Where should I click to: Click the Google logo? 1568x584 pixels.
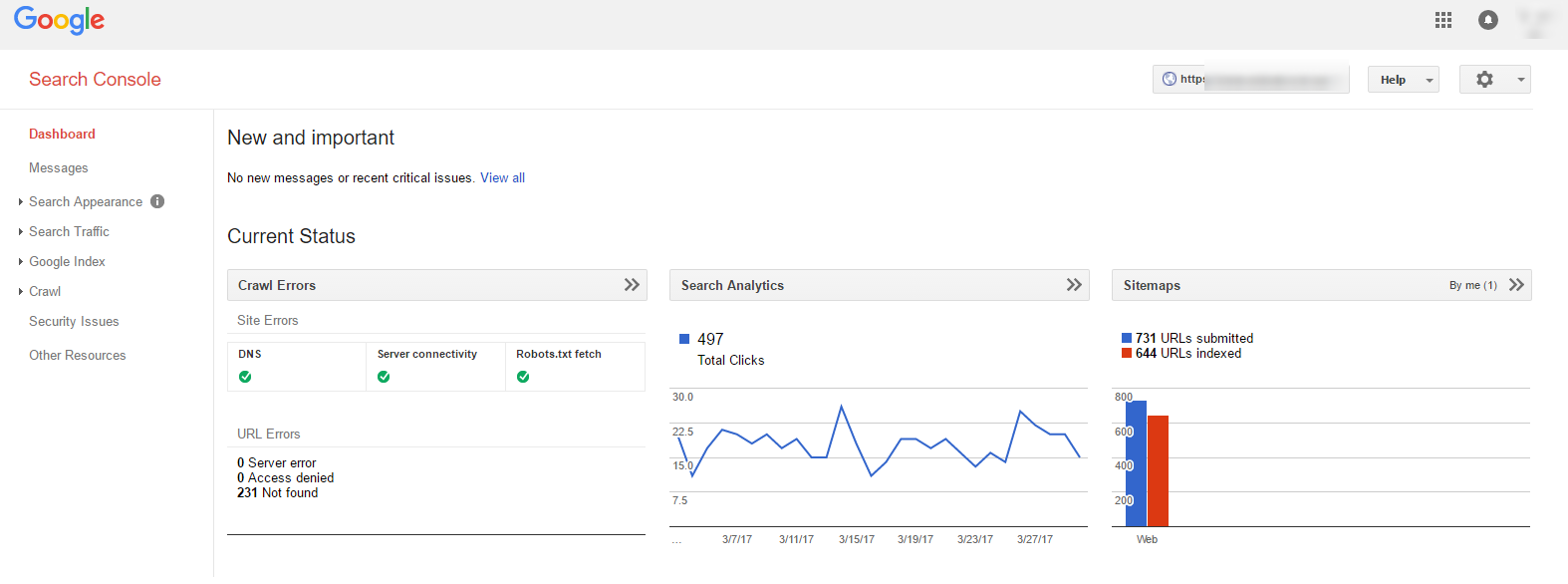coord(59,20)
